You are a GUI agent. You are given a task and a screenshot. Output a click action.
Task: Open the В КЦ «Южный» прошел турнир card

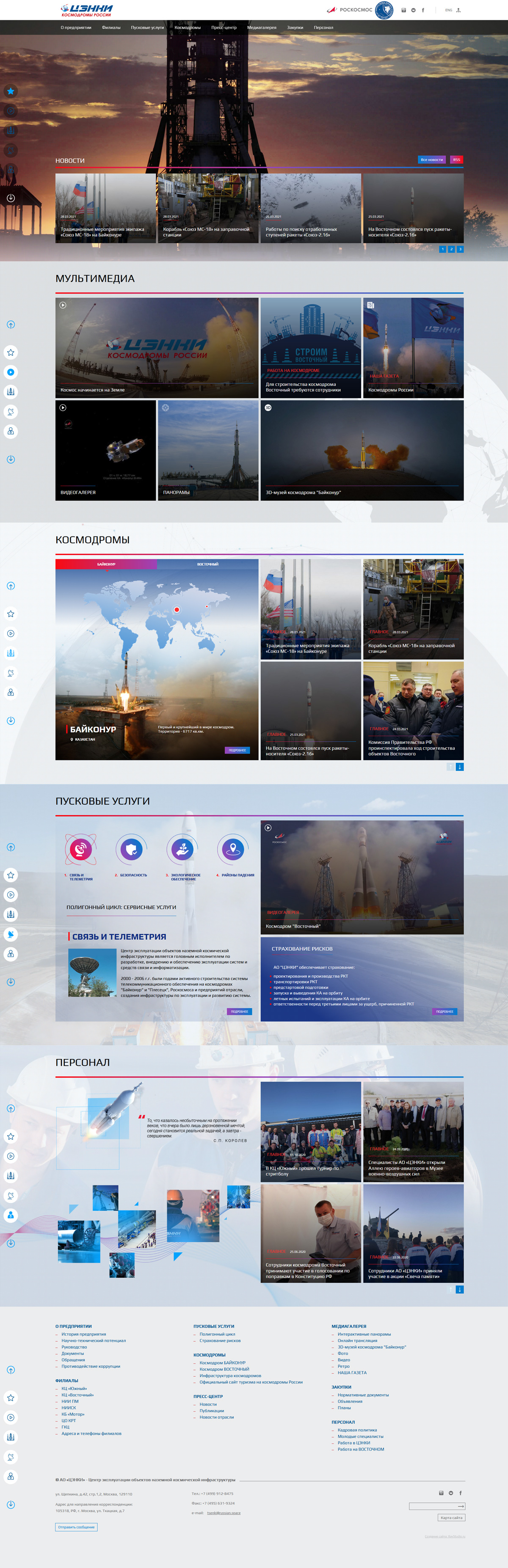311,1132
